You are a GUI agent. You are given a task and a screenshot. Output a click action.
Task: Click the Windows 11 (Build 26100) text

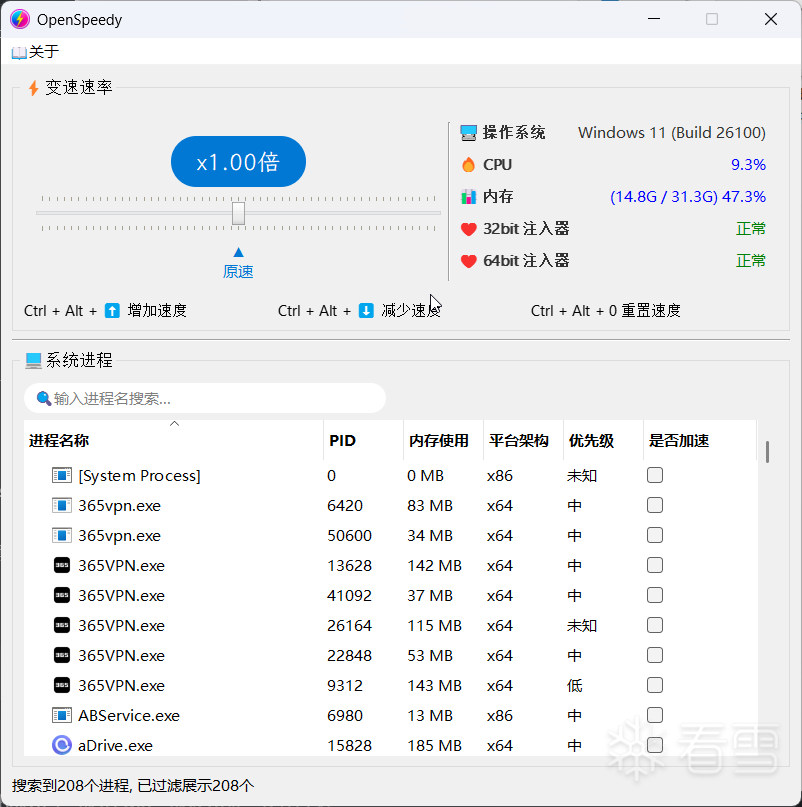coord(672,133)
